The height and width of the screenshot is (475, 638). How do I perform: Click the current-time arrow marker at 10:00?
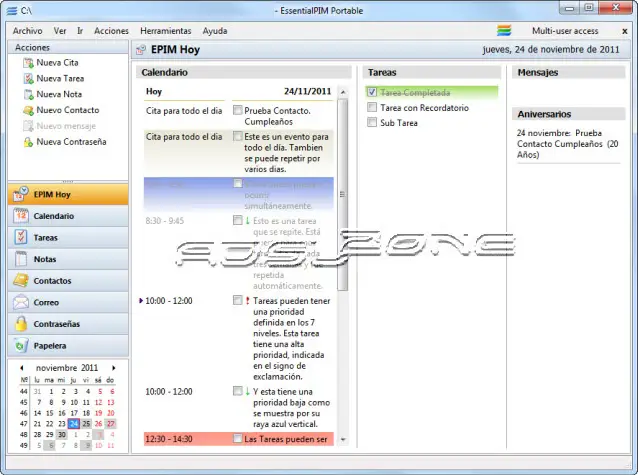click(x=141, y=301)
